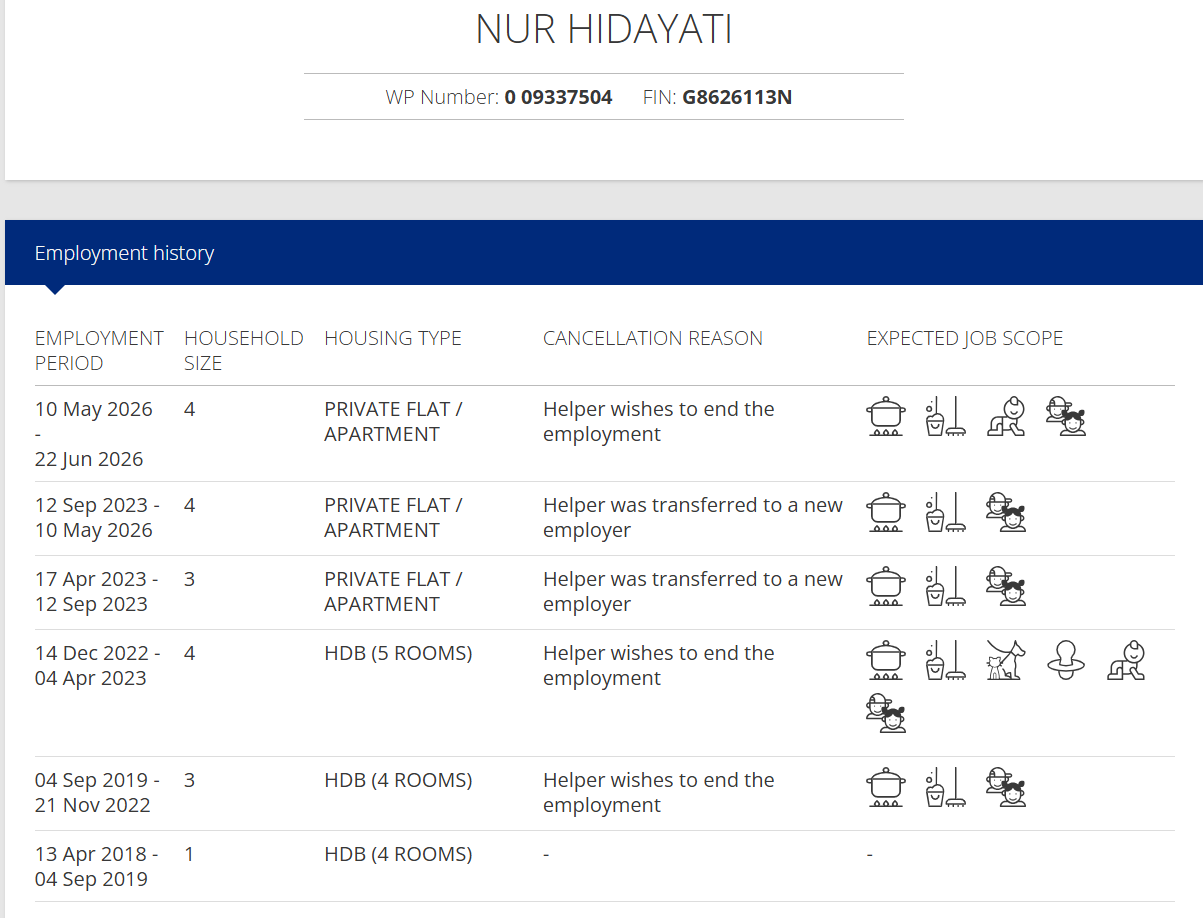The image size is (1203, 918).
Task: Click HDB (4 ROOMS) in the 13 Apr 2018 row
Action: tap(398, 854)
